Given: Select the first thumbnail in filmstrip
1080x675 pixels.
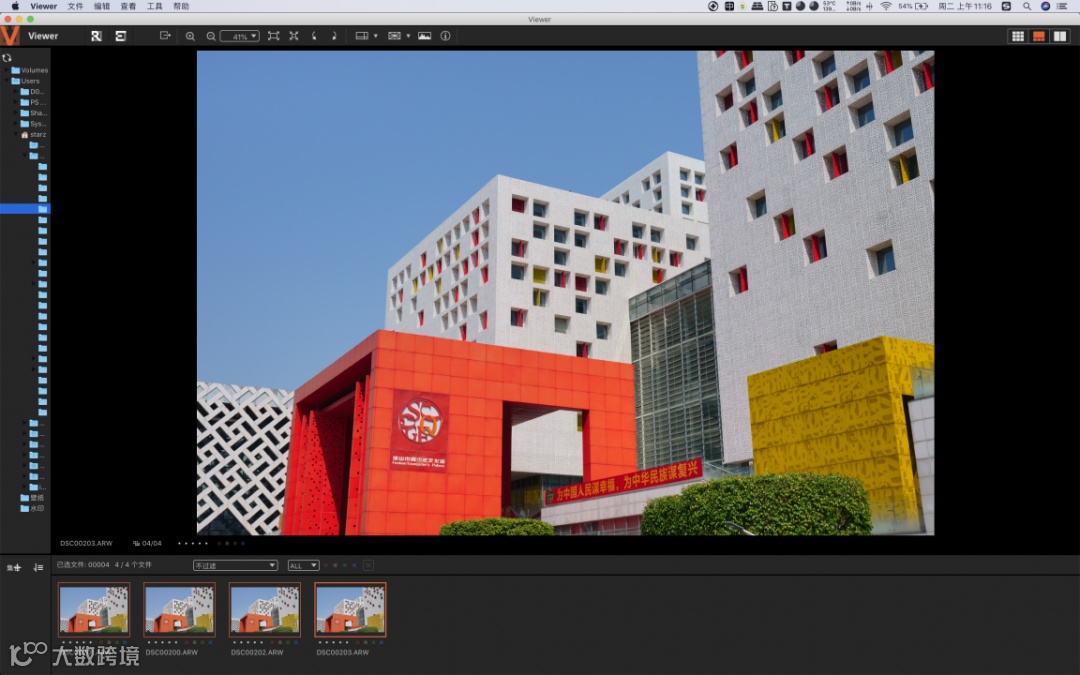Looking at the screenshot, I should pos(94,610).
